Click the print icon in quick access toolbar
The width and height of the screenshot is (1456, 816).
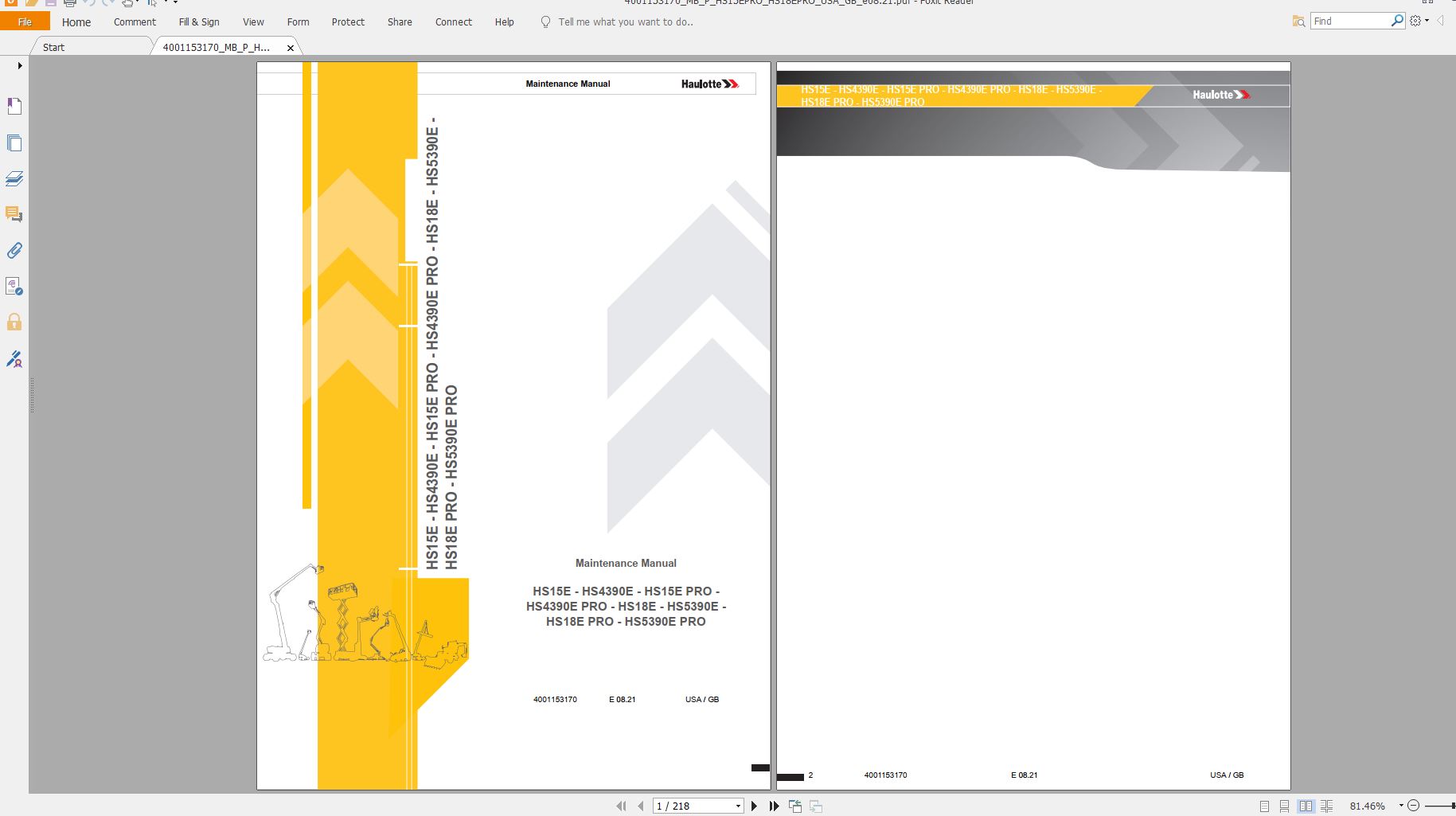point(69,3)
